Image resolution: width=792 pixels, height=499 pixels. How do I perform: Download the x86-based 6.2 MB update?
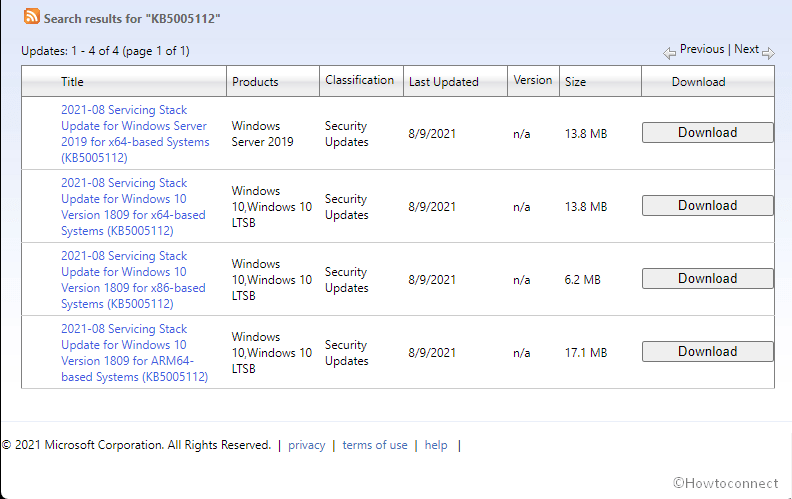[x=708, y=278]
